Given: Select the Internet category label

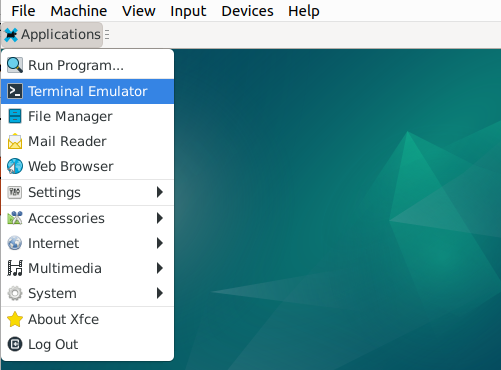Looking at the screenshot, I should click(54, 243).
